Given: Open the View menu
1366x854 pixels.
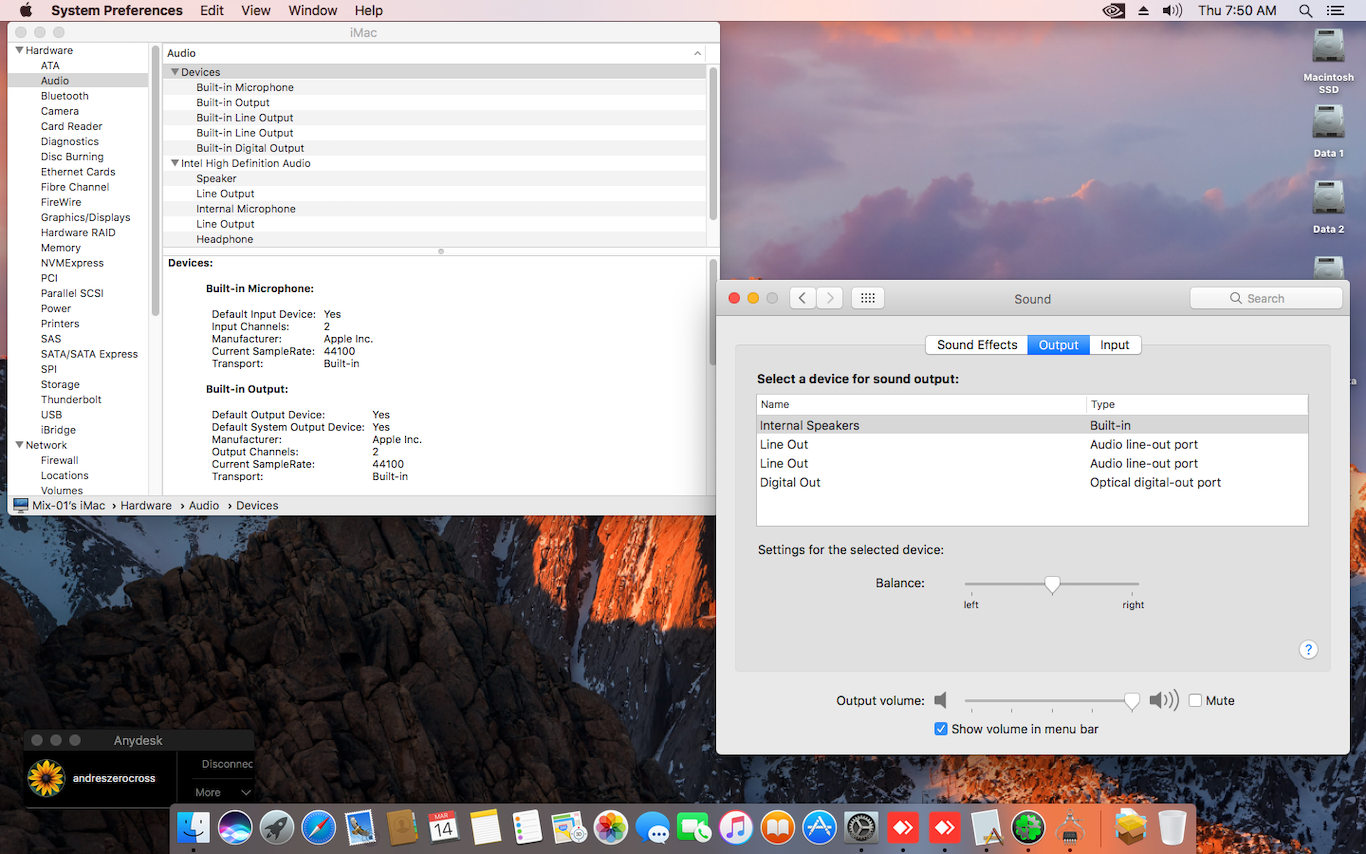Looking at the screenshot, I should click(256, 10).
